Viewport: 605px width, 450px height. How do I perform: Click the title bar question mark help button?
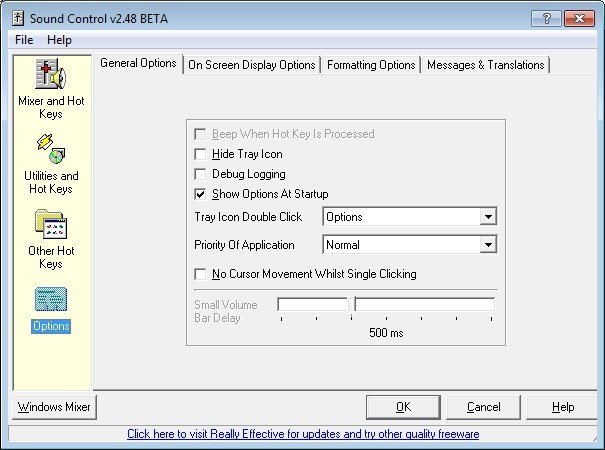pyautogui.click(x=544, y=18)
